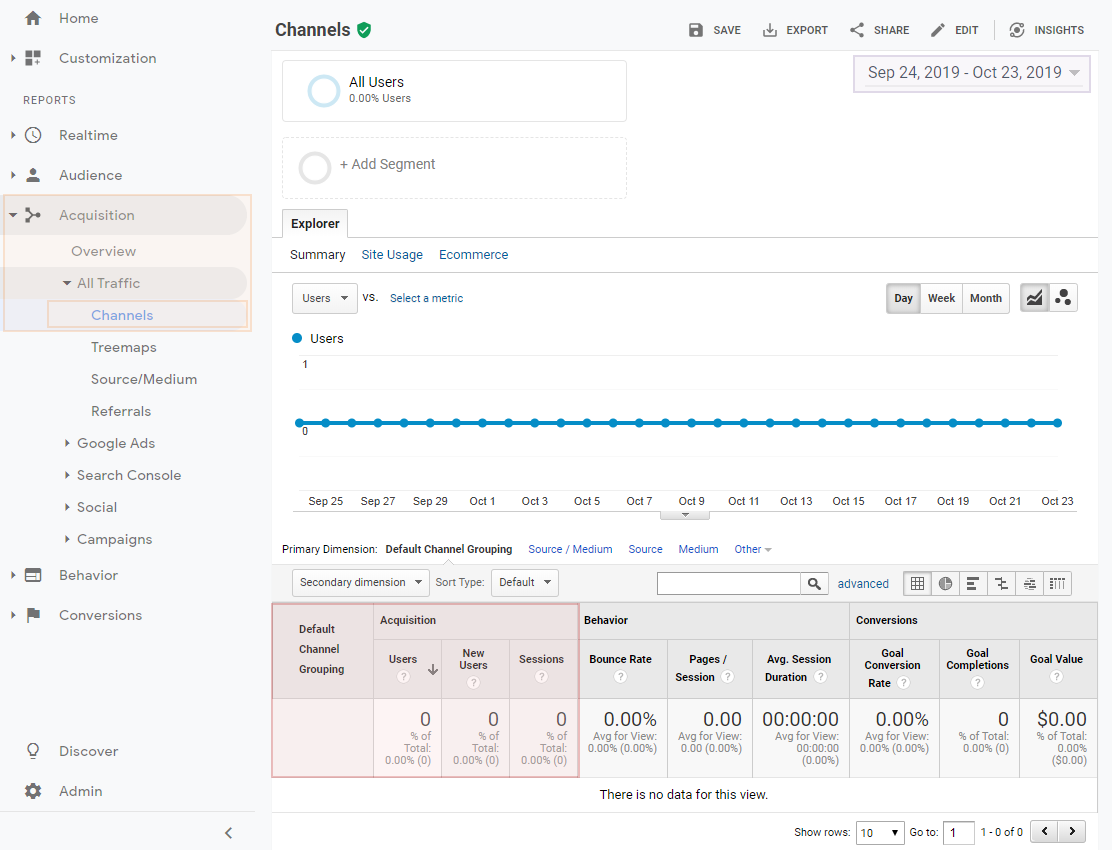Open Audience person icon
The image size is (1112, 850).
[33, 175]
